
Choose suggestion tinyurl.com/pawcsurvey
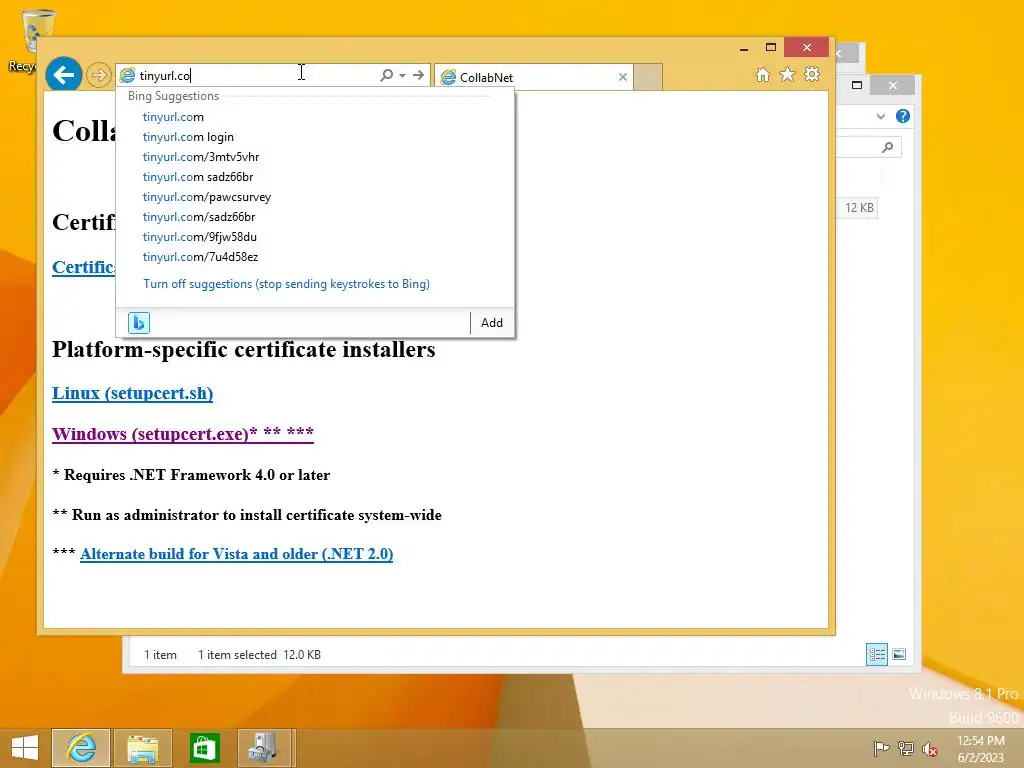(206, 197)
